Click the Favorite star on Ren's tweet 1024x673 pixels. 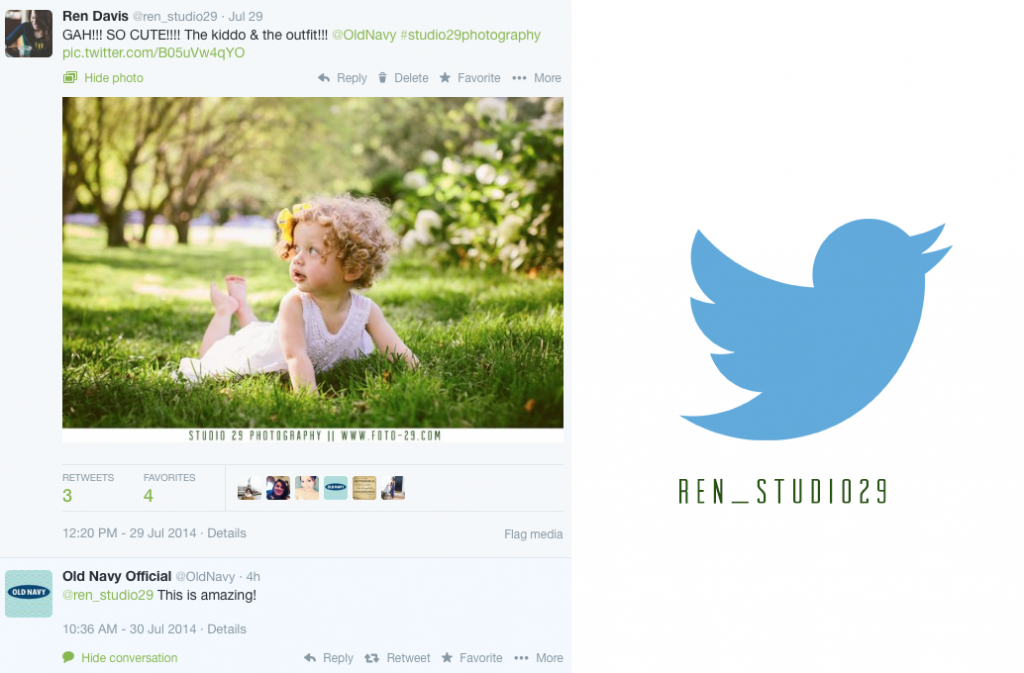[x=445, y=78]
